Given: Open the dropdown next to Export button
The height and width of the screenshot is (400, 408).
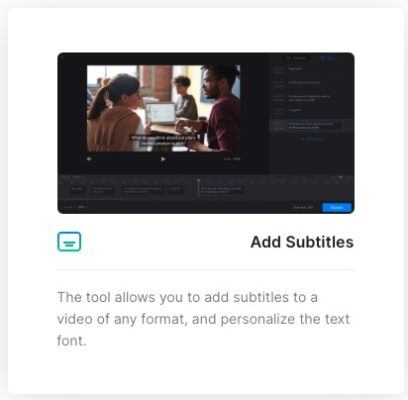Looking at the screenshot, I should pos(303,207).
